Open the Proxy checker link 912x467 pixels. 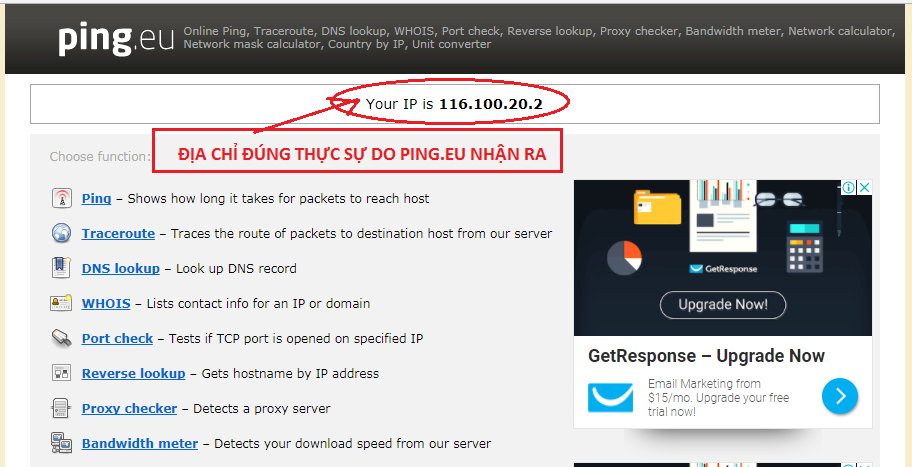point(129,408)
